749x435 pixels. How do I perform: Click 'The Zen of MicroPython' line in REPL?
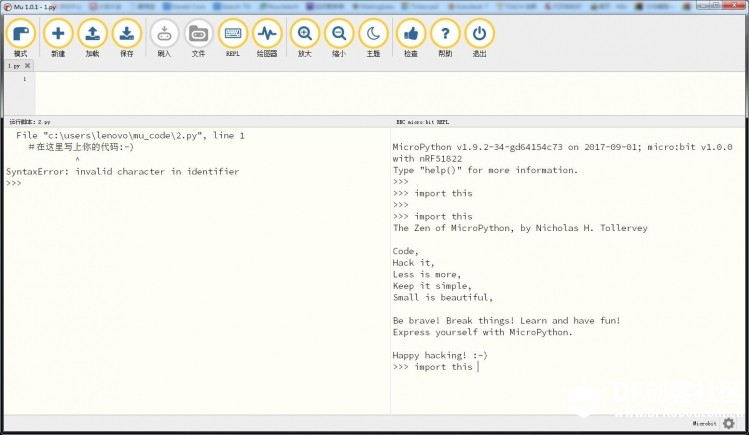(x=520, y=228)
